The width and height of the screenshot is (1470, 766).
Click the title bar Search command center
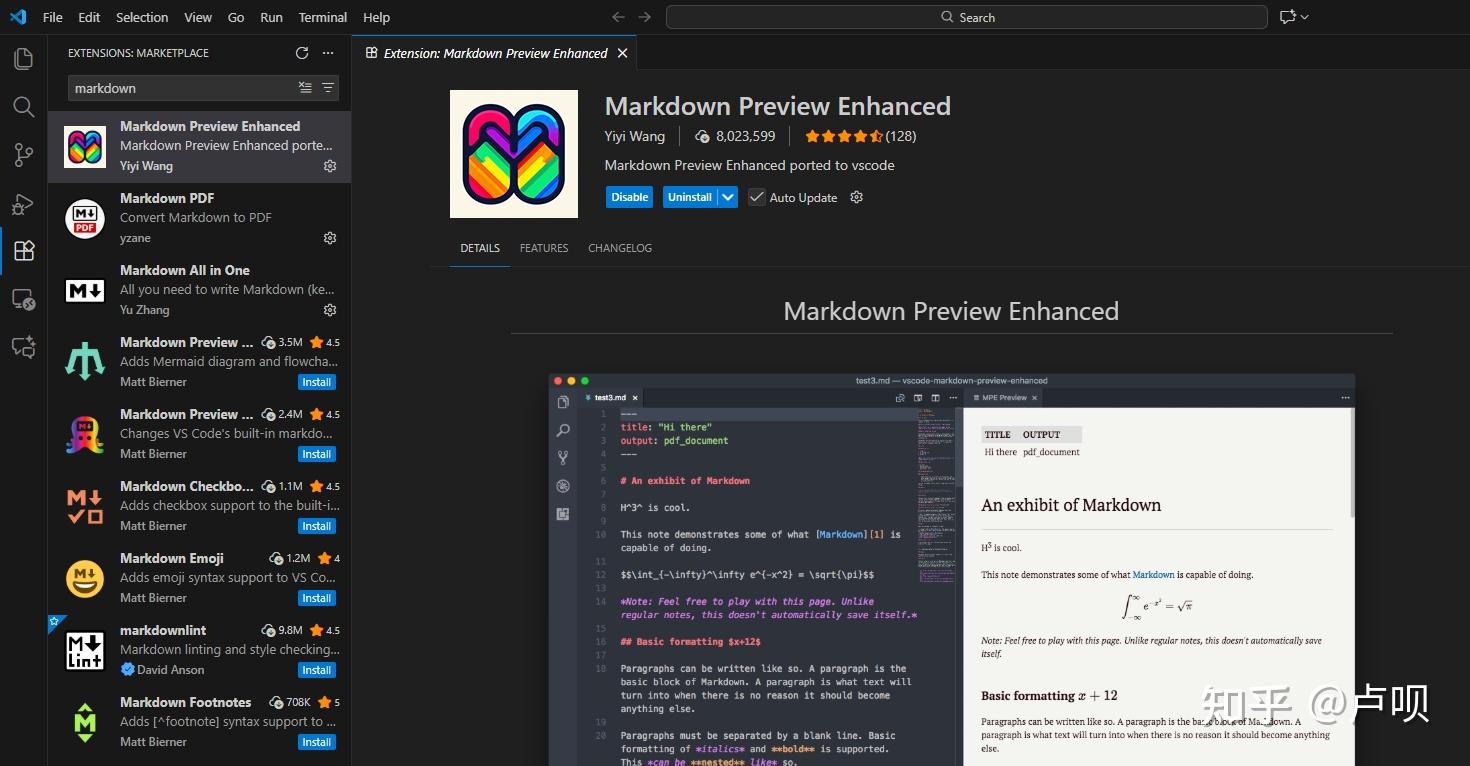point(967,17)
